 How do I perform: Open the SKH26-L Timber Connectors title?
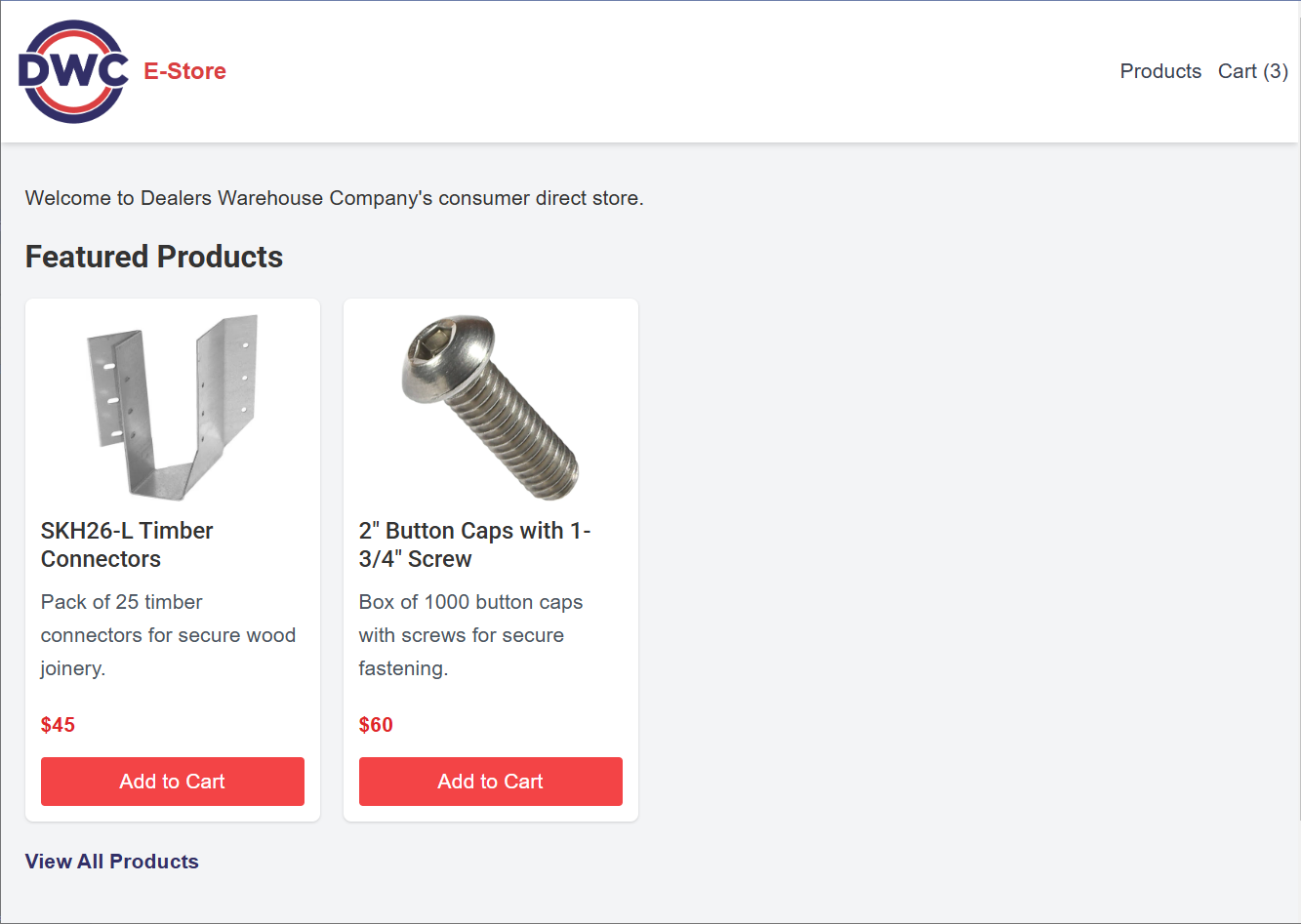[127, 544]
